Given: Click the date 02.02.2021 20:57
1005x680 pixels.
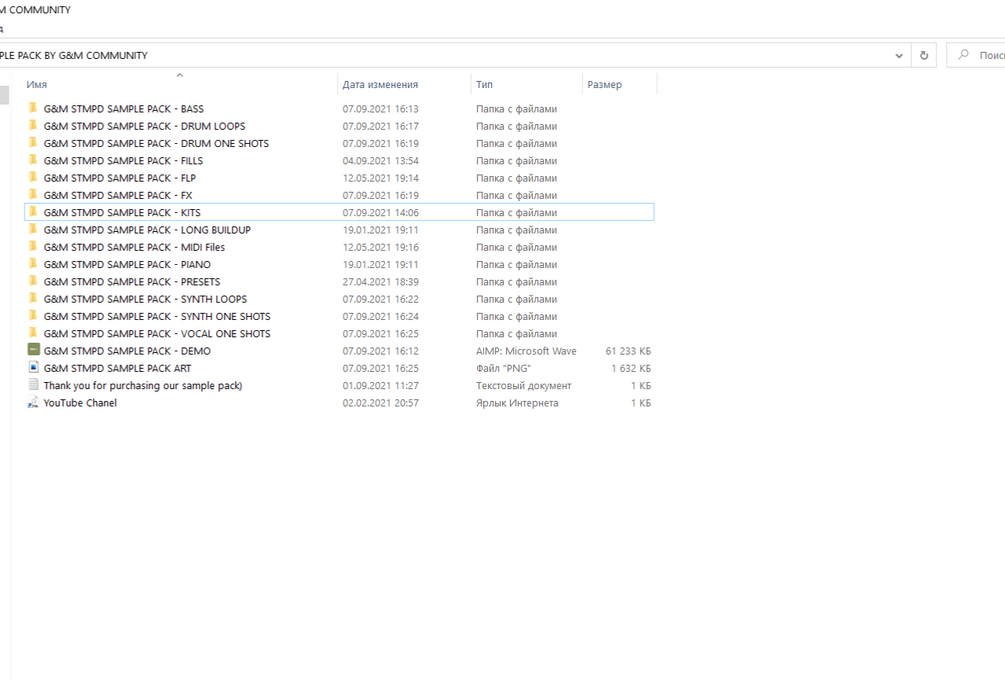Looking at the screenshot, I should click(380, 403).
